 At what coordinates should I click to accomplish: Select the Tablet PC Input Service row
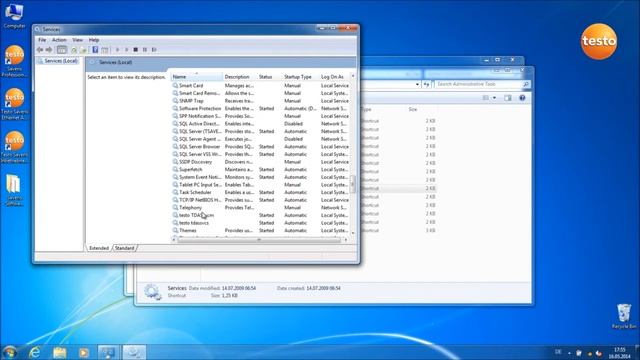tap(260, 185)
